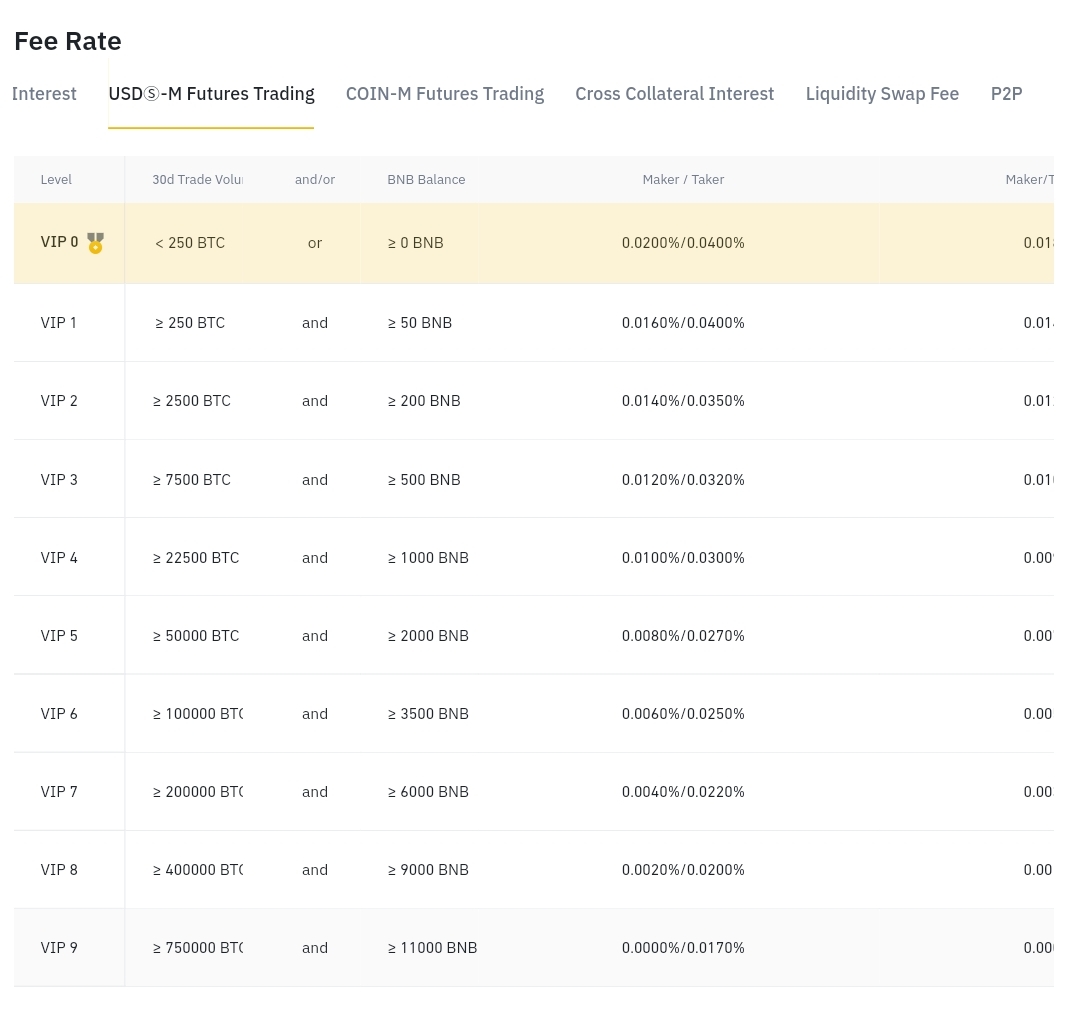Click the 'or' cell in VIP 0 row
The width and height of the screenshot is (1080, 1010).
point(315,243)
